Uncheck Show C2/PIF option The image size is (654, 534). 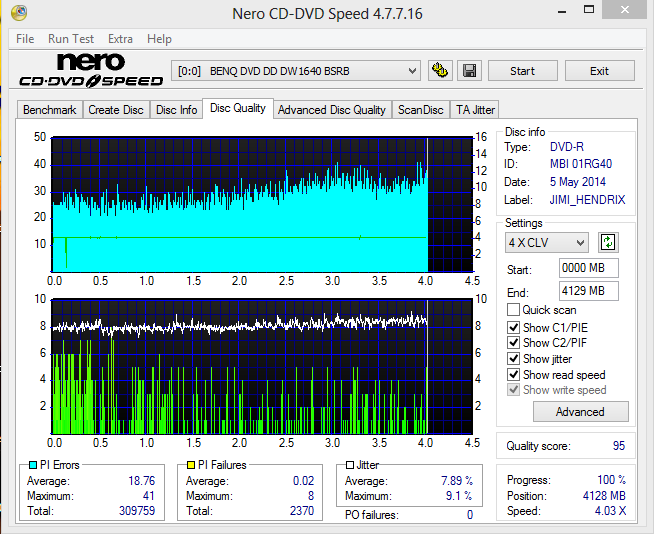click(513, 343)
